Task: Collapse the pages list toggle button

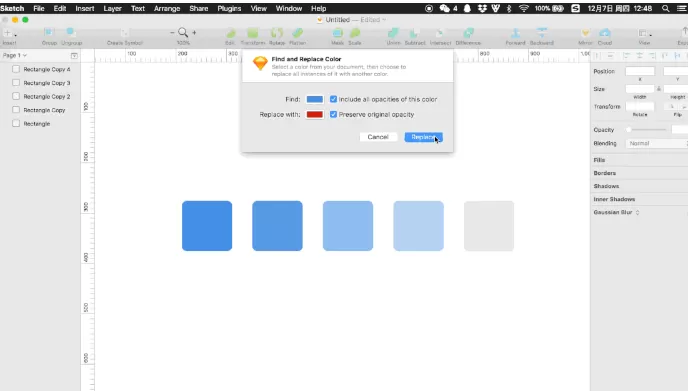Action: [74, 55]
